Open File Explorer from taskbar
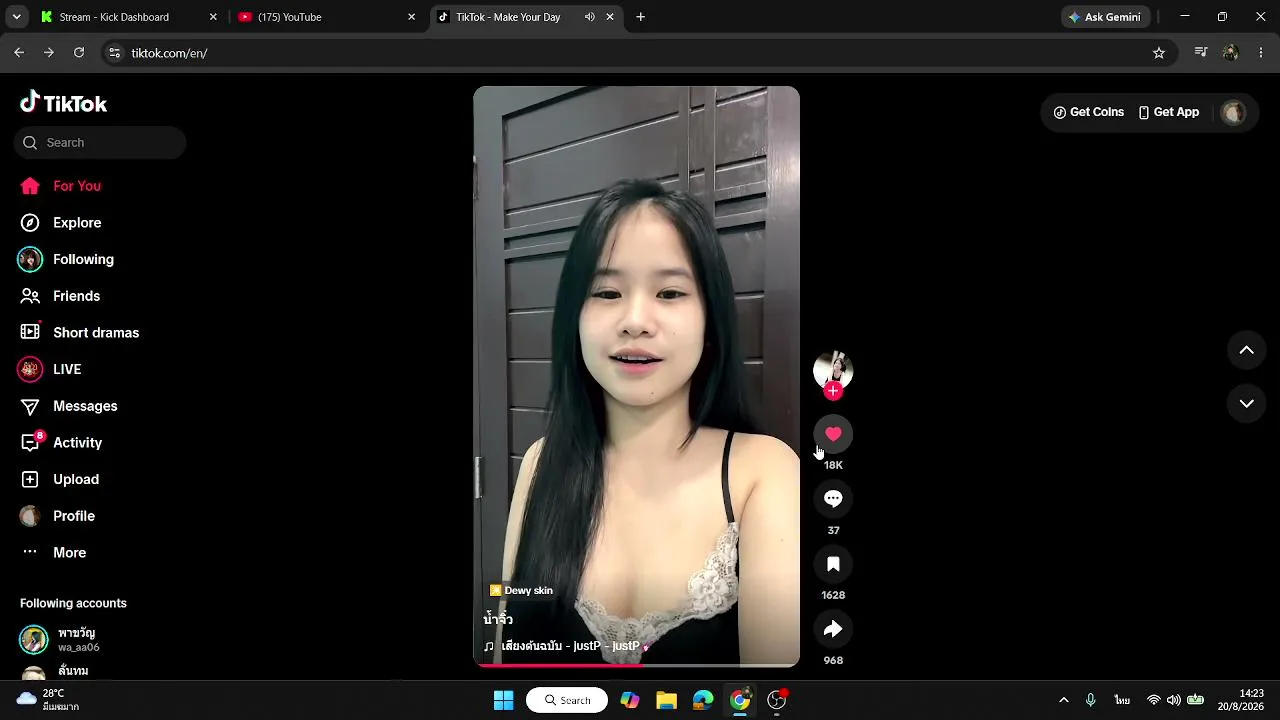The height and width of the screenshot is (720, 1280). click(x=666, y=700)
